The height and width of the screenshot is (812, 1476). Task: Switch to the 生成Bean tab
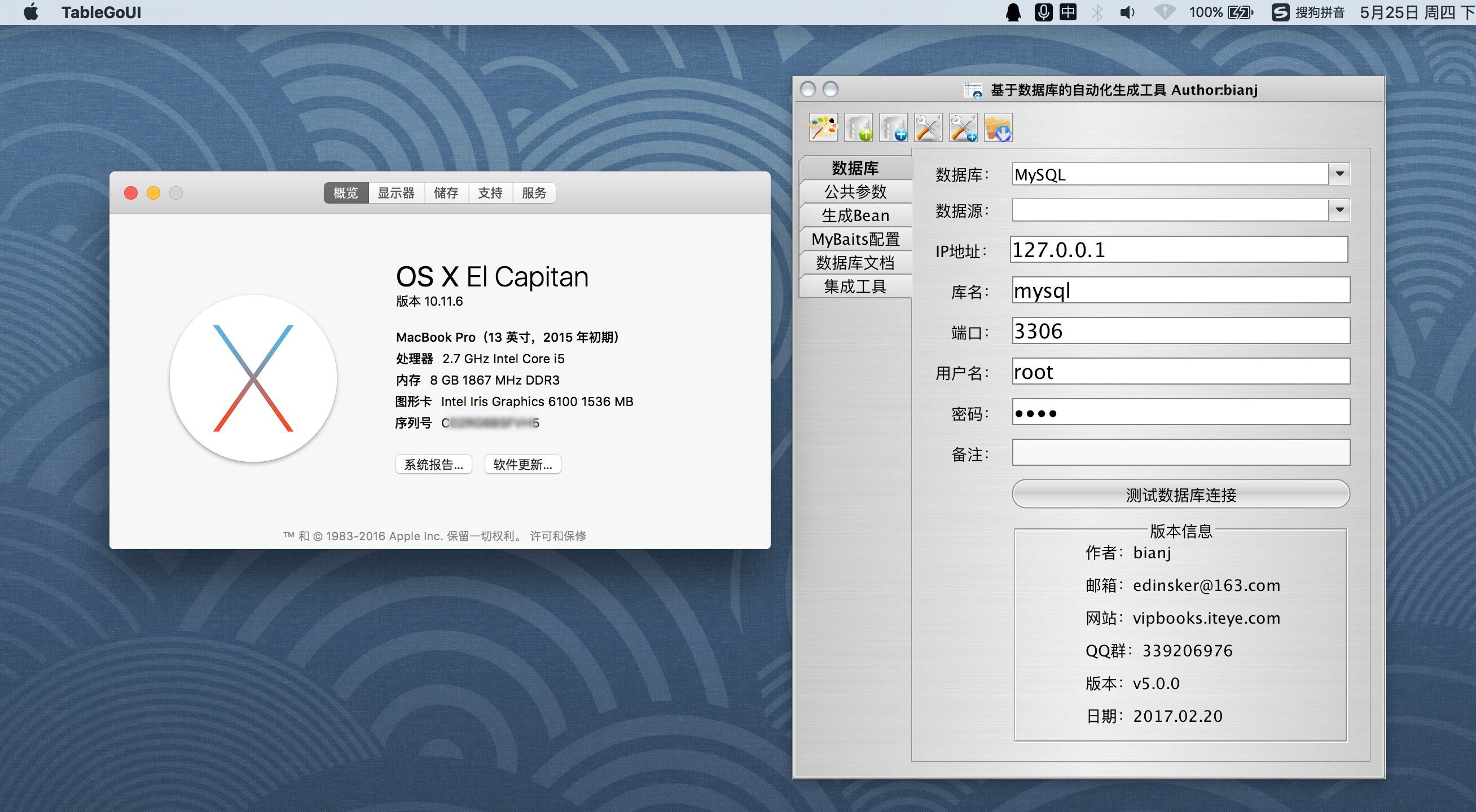[x=855, y=215]
